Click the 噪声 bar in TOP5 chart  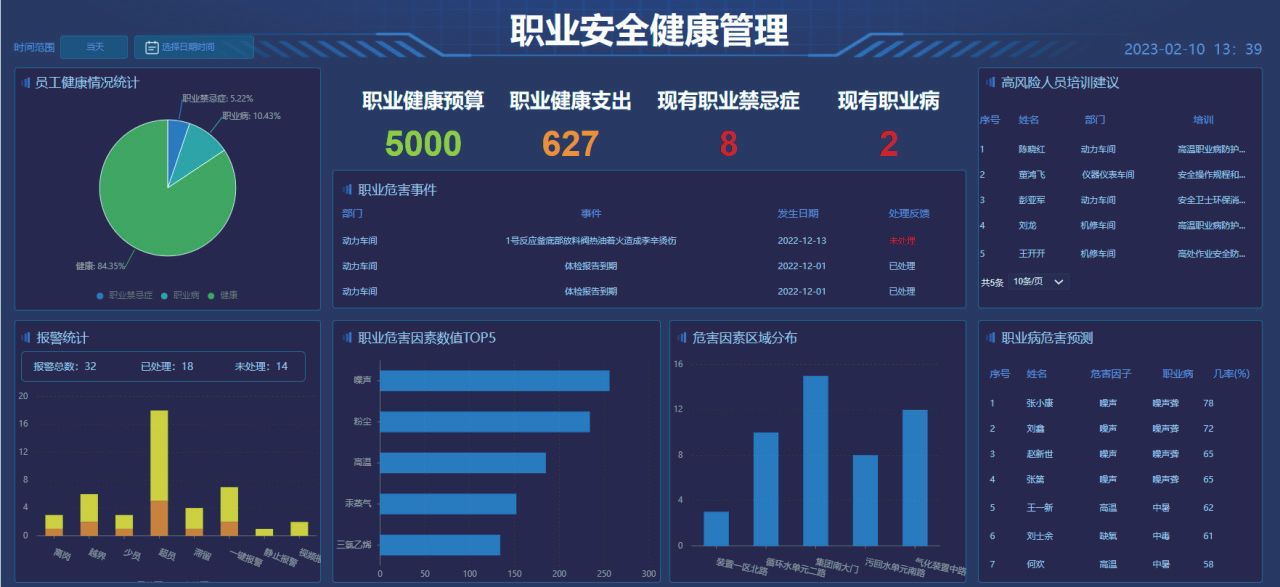coord(494,381)
